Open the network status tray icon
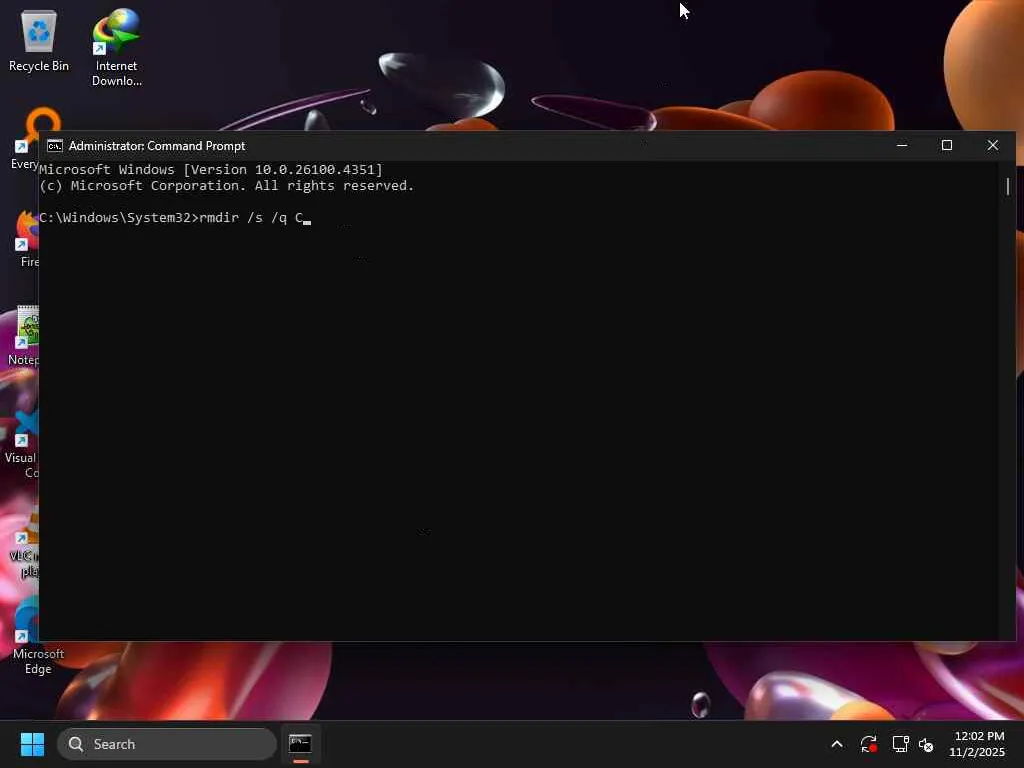This screenshot has height=768, width=1024. coord(900,744)
